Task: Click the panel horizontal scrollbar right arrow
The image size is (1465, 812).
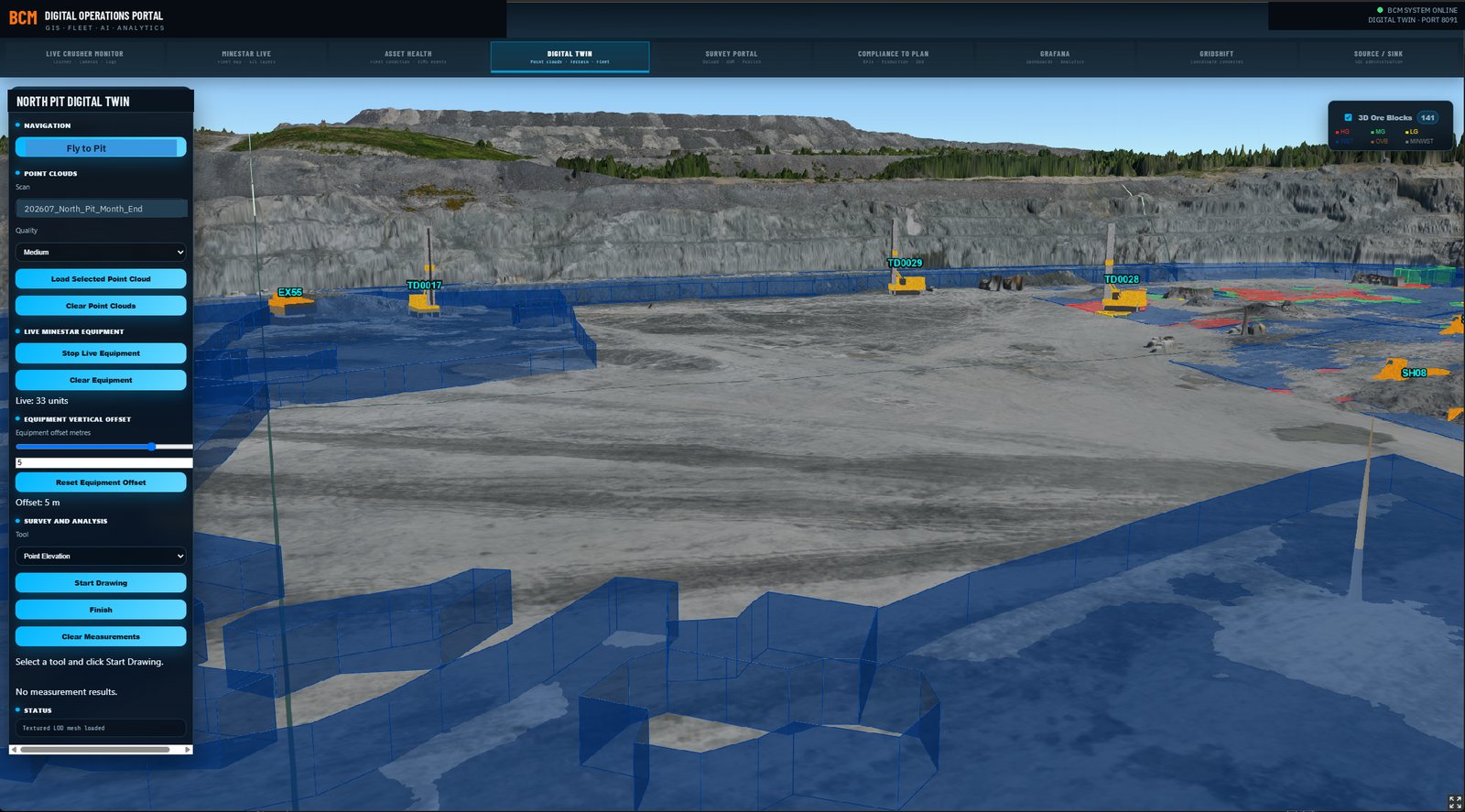Action: (x=188, y=749)
